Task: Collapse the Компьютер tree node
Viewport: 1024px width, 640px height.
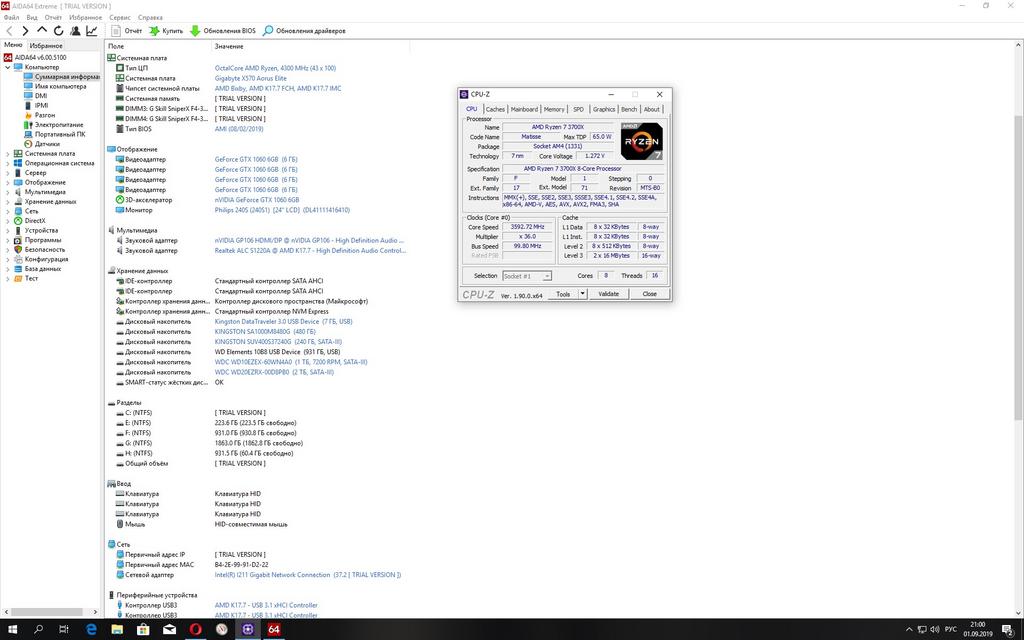Action: point(7,67)
